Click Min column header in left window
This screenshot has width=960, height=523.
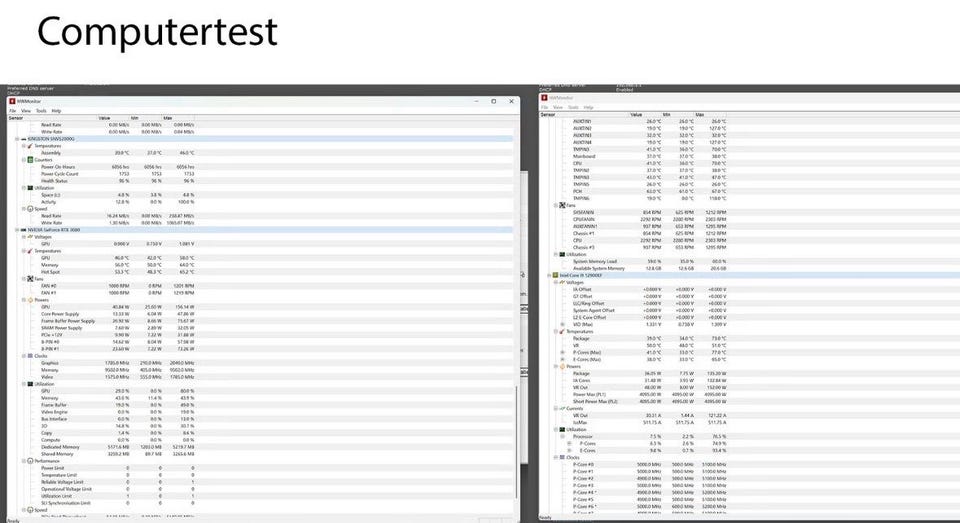tap(145, 118)
